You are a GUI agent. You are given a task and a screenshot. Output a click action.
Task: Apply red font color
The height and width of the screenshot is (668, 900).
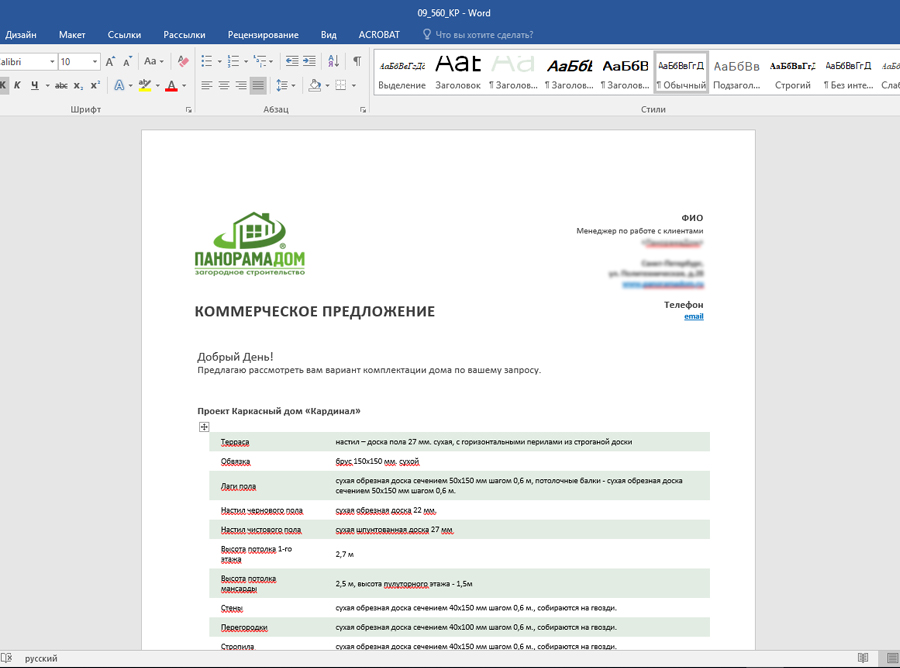tap(172, 86)
